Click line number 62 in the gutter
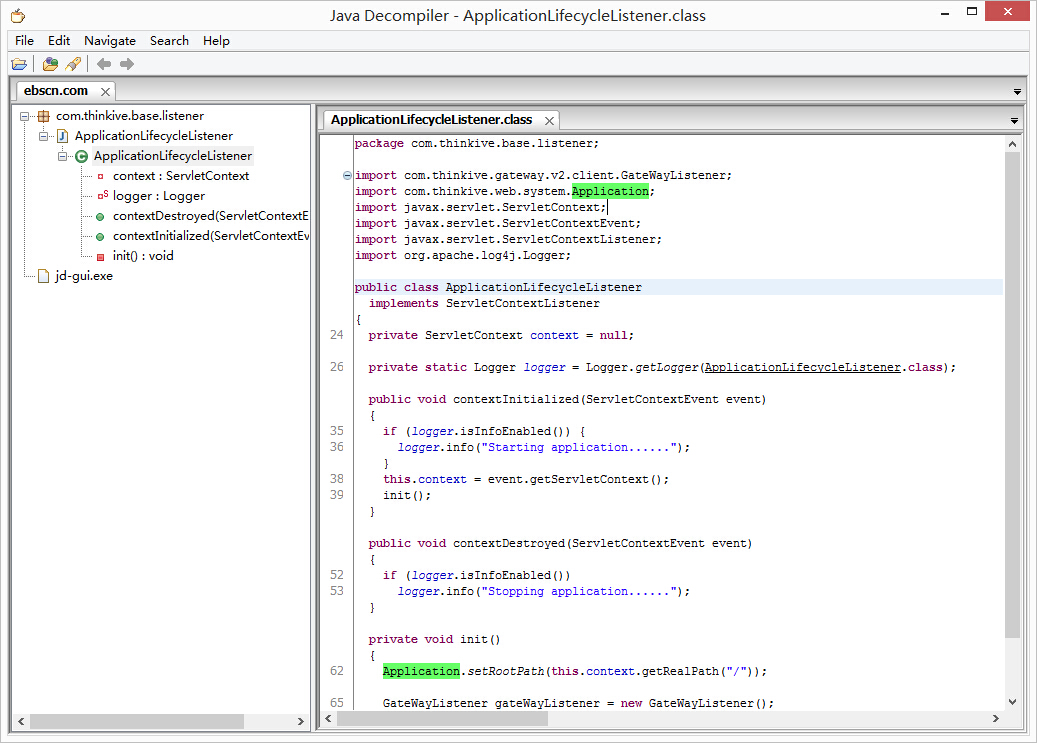Image resolution: width=1037 pixels, height=743 pixels. pos(337,671)
